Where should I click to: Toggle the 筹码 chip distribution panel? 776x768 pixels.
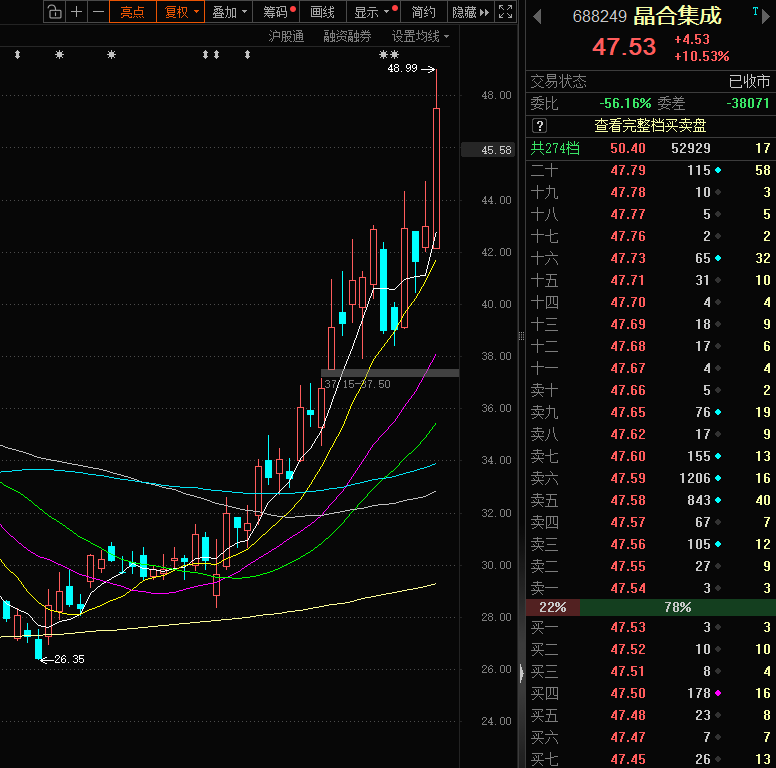click(x=276, y=12)
